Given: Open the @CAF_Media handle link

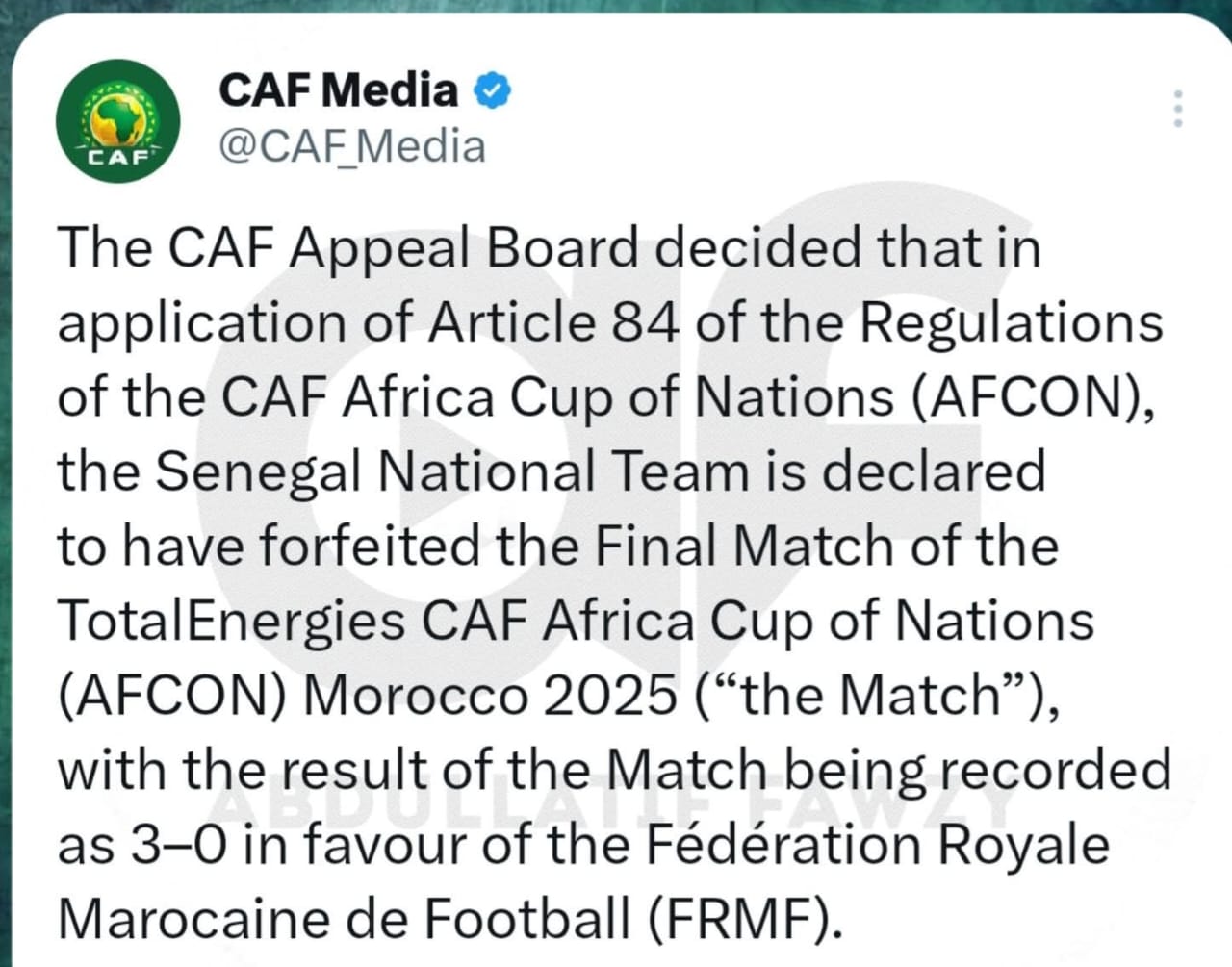Looking at the screenshot, I should [x=352, y=147].
